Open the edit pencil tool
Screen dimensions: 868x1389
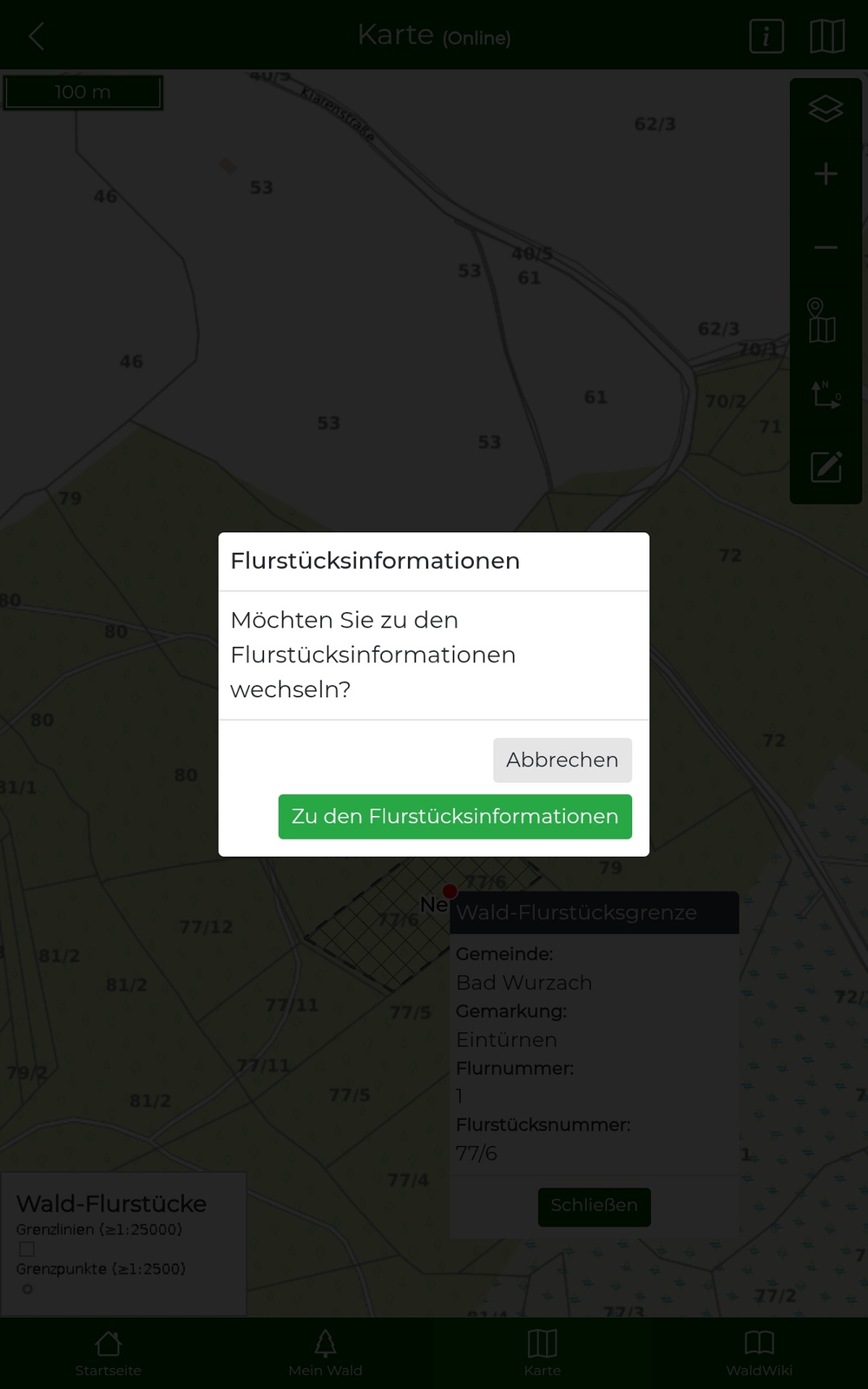[x=825, y=467]
